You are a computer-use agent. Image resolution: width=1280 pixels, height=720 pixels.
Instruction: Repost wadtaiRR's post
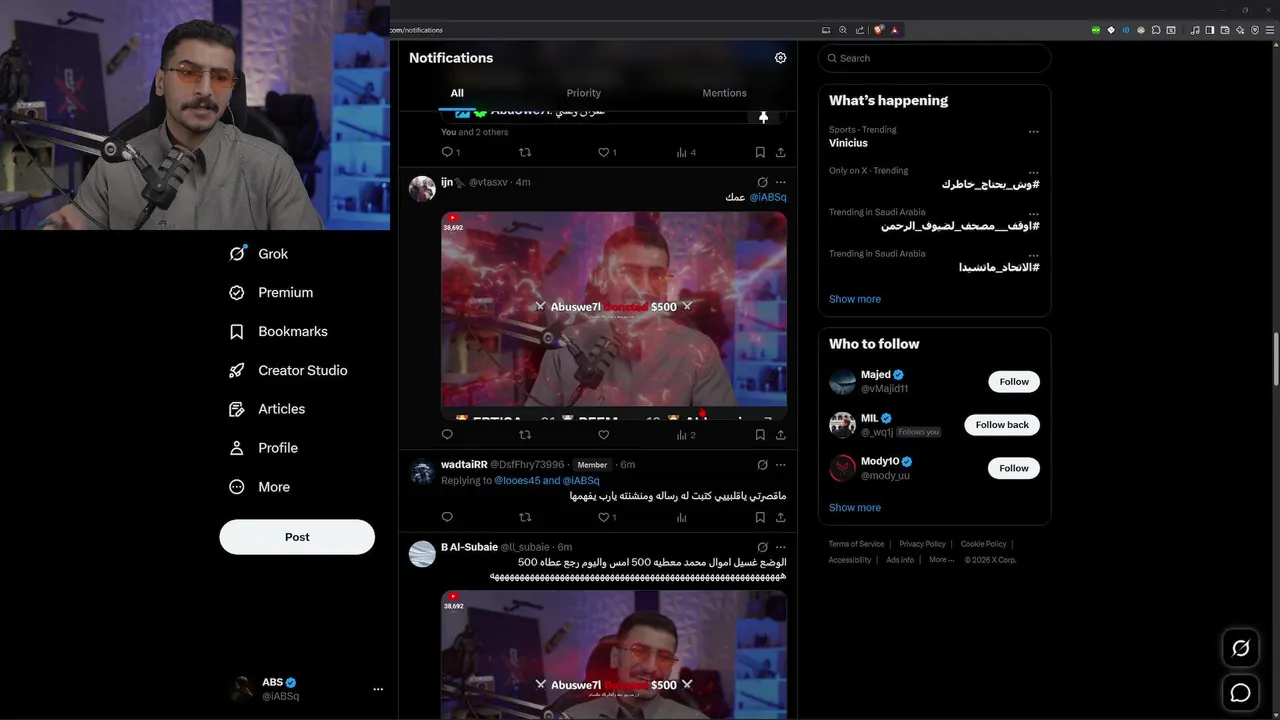[525, 517]
